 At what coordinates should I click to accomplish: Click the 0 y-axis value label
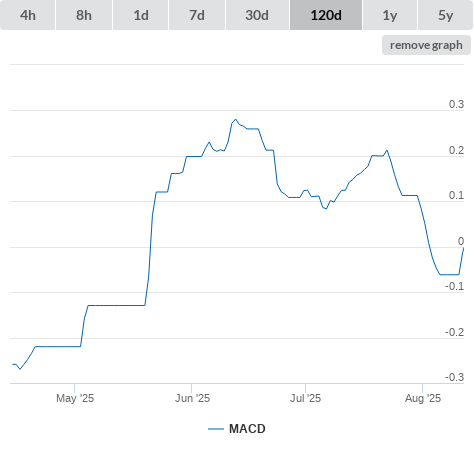click(461, 241)
